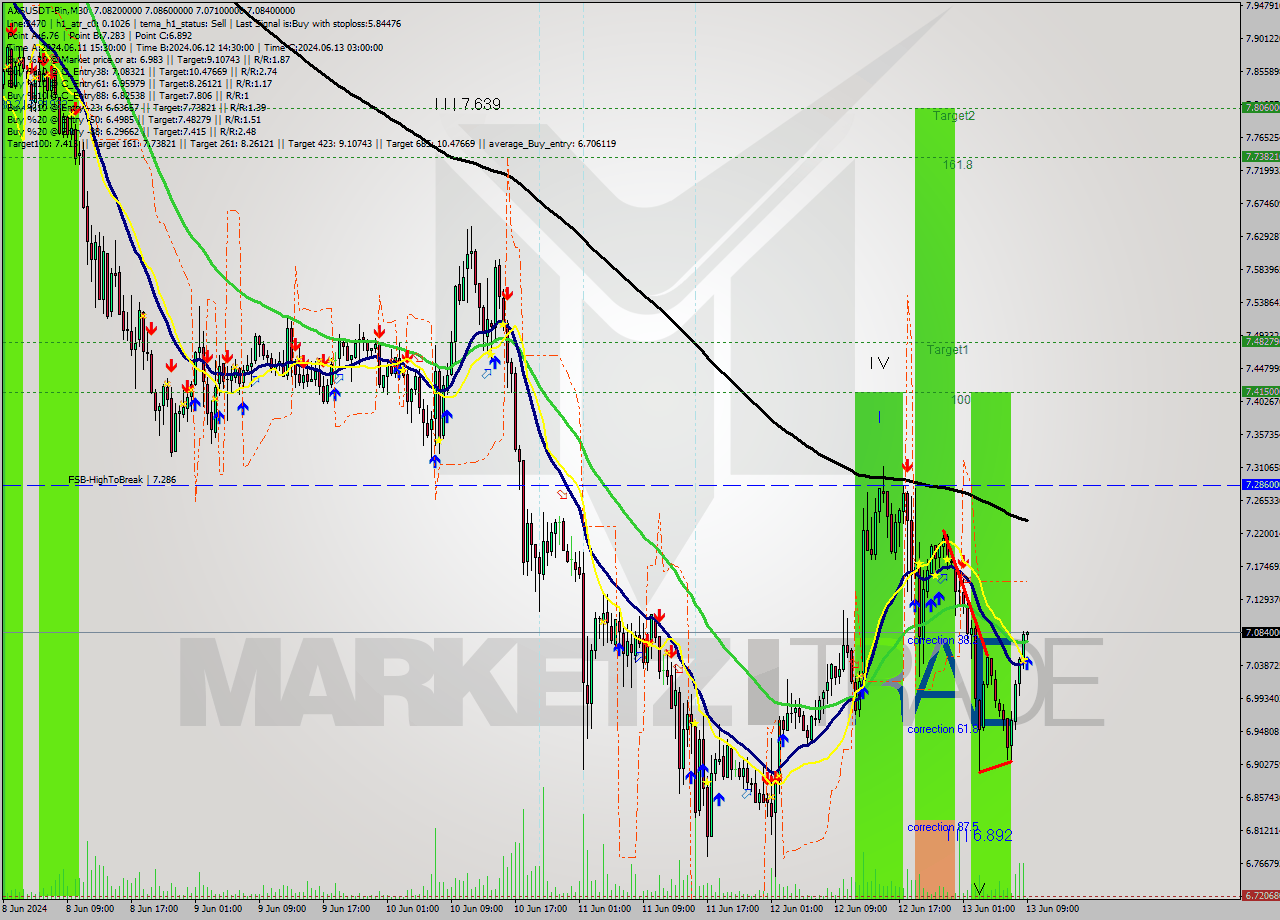Click the AXSUSDT-Bin,M30 symbol title
This screenshot has height=920, width=1280.
(x=46, y=10)
